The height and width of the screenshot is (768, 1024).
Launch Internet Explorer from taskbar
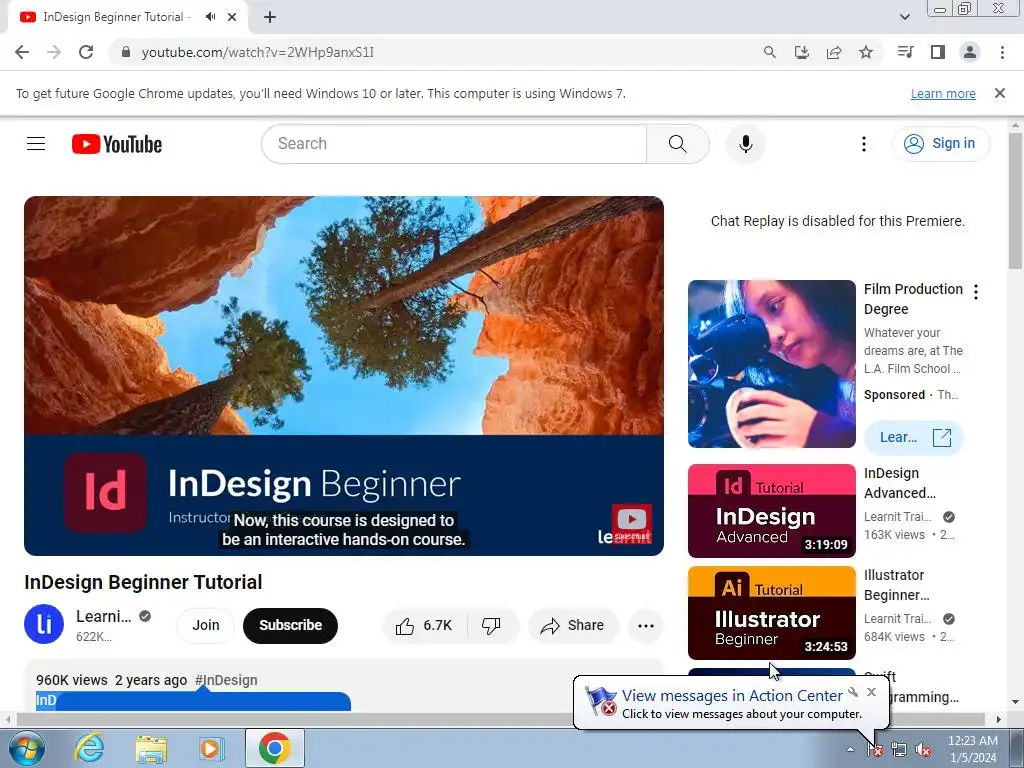click(x=90, y=748)
